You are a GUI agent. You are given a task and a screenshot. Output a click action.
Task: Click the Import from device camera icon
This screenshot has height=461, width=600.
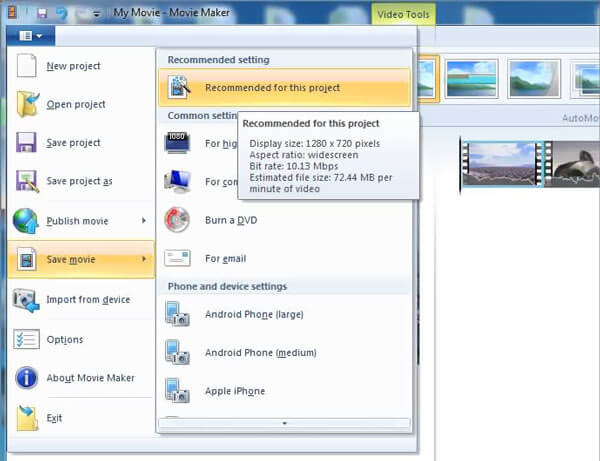pos(26,300)
